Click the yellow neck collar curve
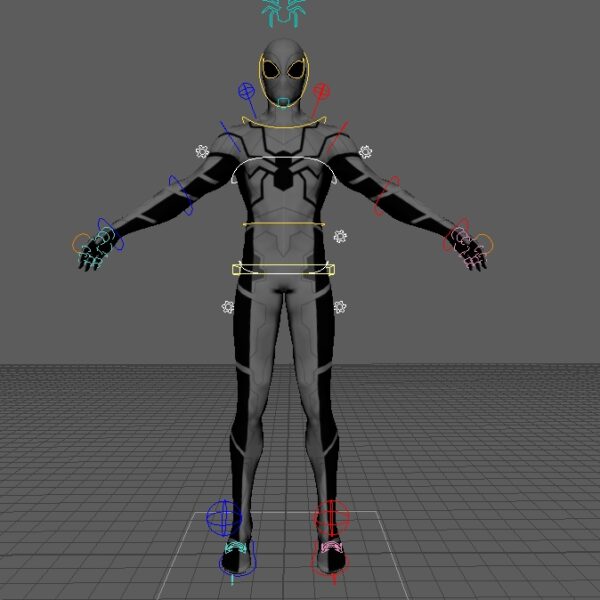 [x=285, y=126]
